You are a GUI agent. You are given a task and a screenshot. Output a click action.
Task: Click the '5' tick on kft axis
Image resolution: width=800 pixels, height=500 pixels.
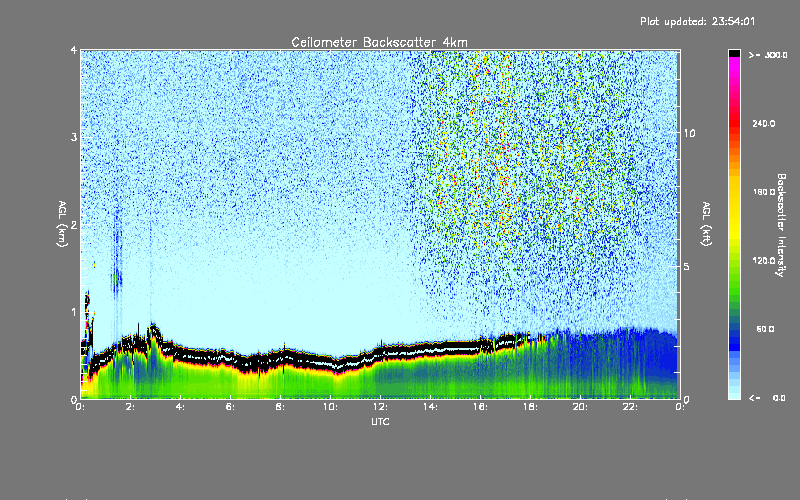click(687, 266)
